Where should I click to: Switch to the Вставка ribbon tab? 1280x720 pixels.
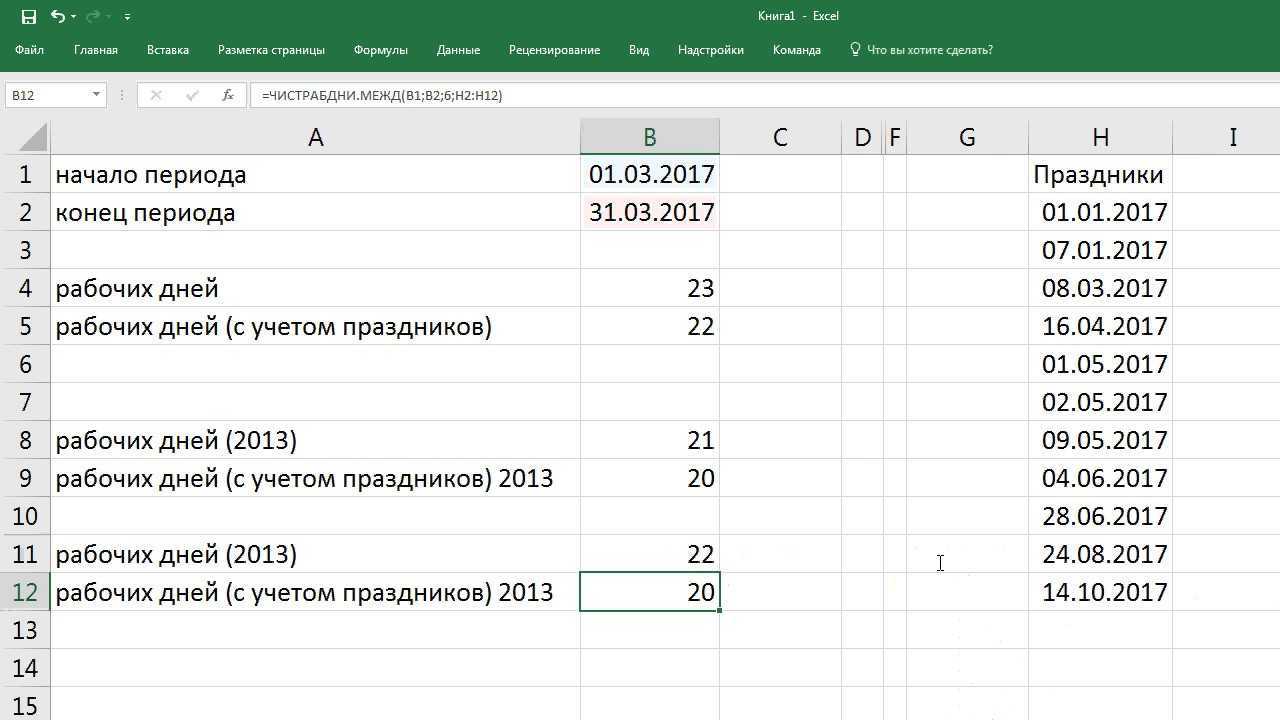click(x=167, y=50)
